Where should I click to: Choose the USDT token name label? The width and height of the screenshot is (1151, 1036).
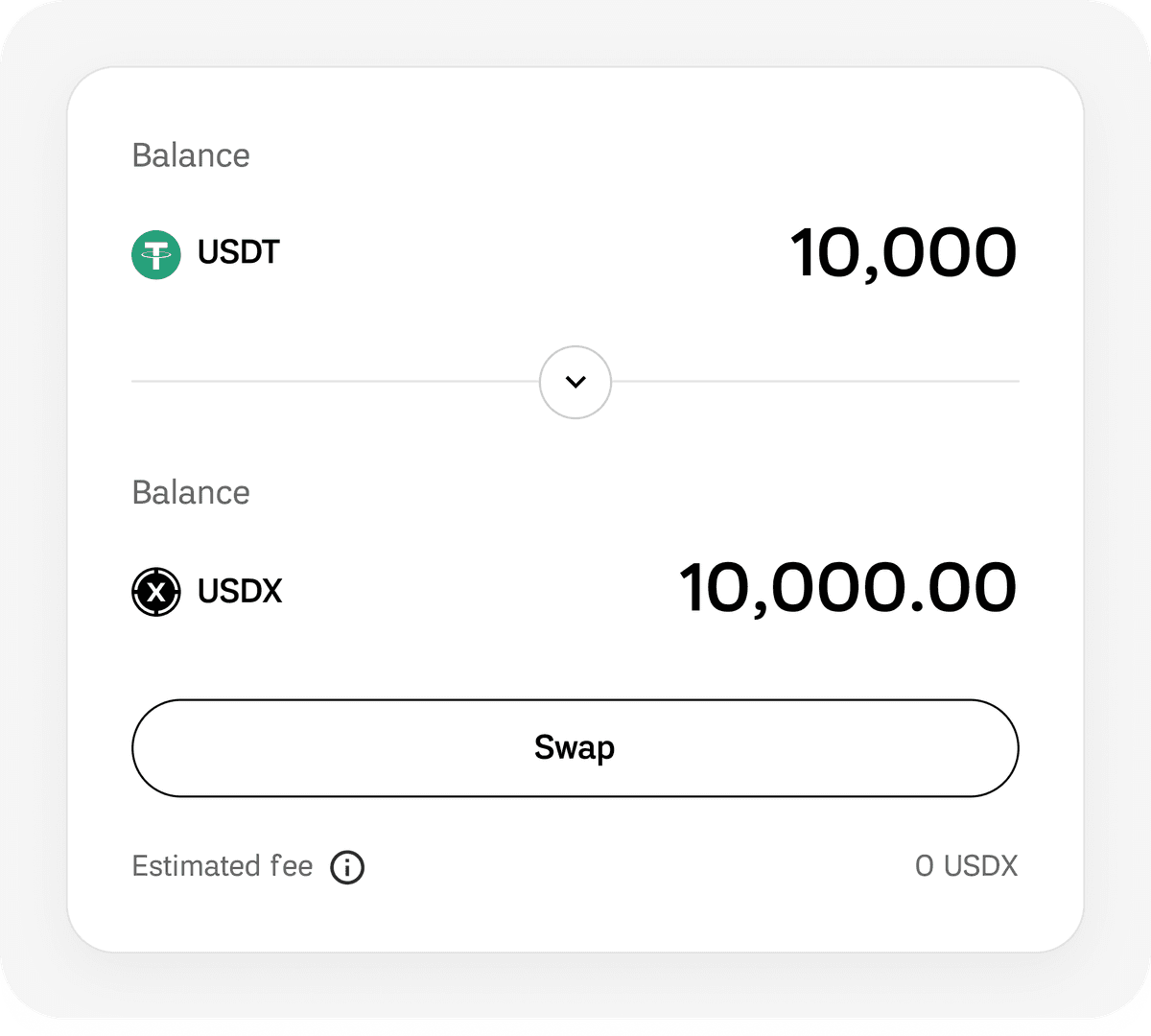(239, 252)
